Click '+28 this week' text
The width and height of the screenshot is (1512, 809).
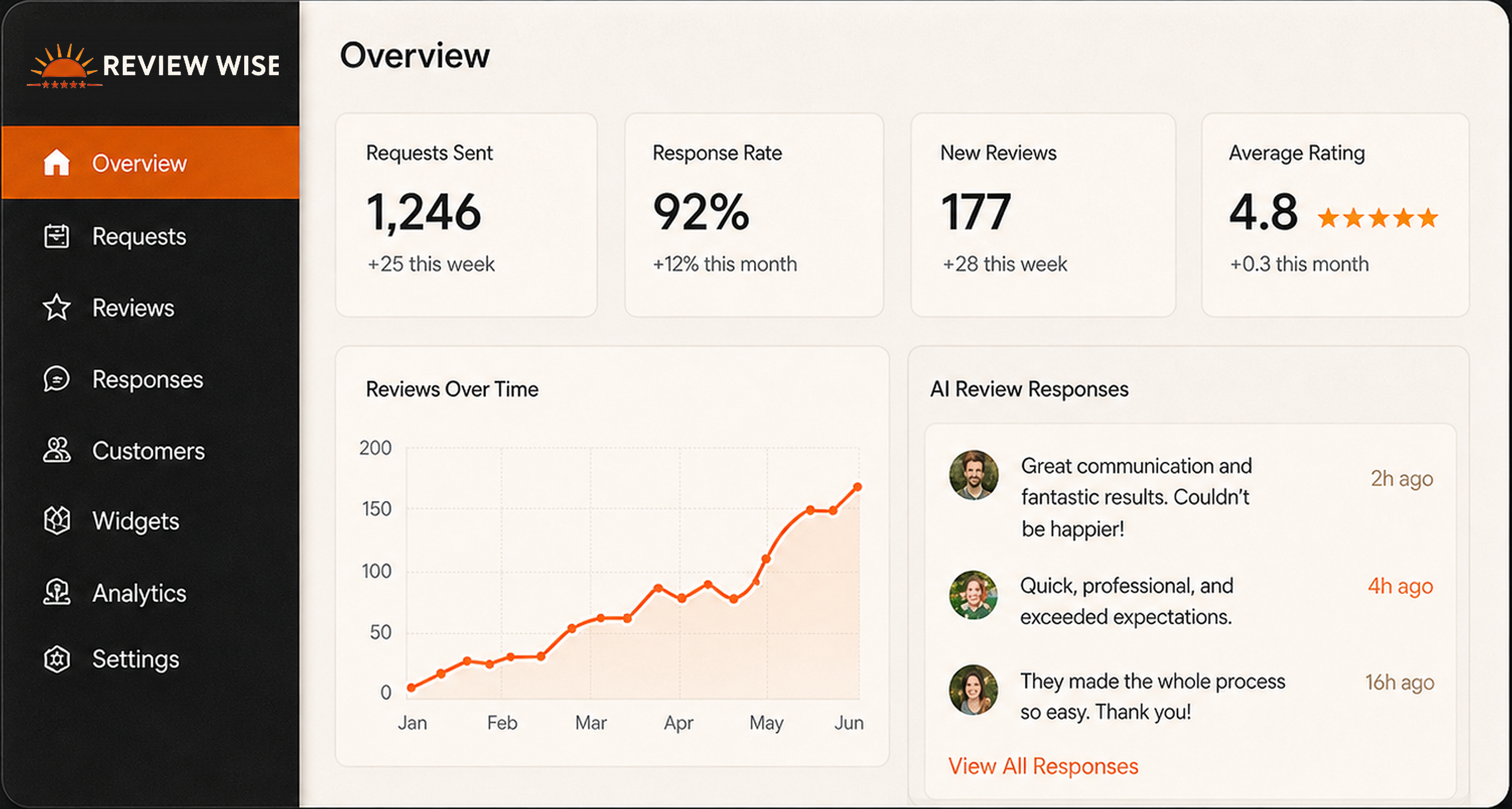point(1004,264)
